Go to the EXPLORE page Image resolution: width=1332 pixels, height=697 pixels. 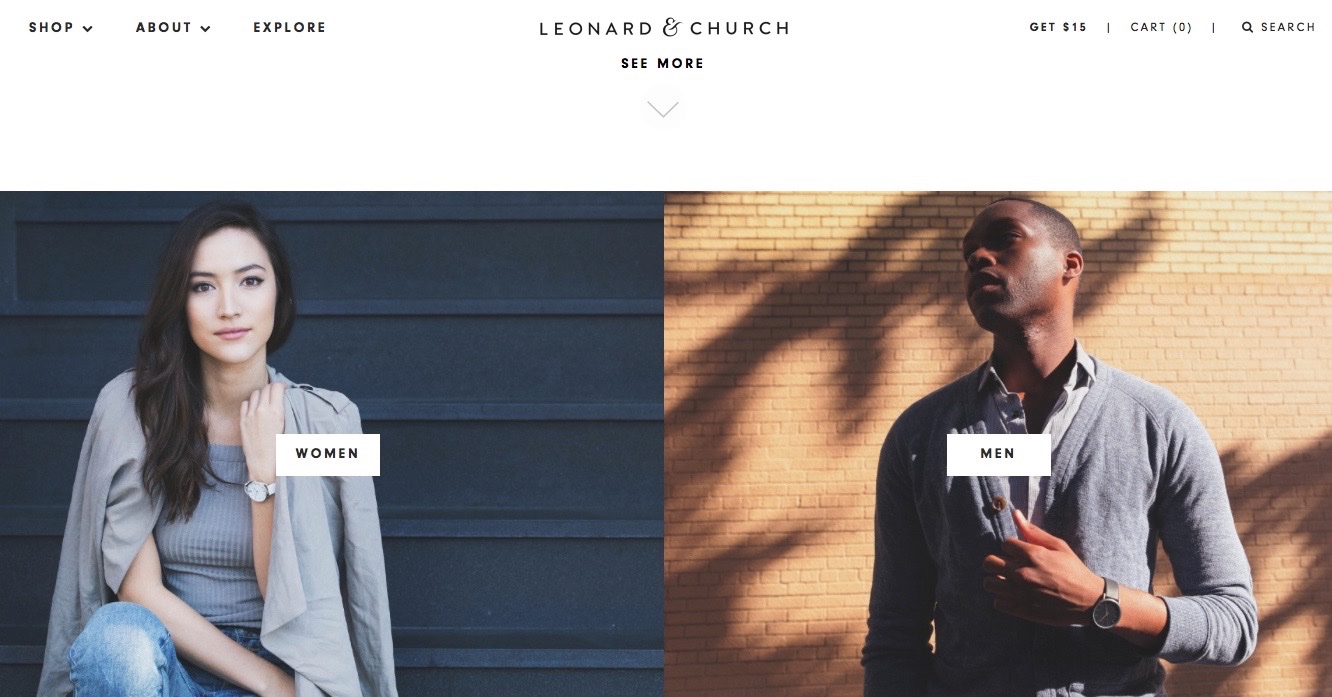point(290,27)
